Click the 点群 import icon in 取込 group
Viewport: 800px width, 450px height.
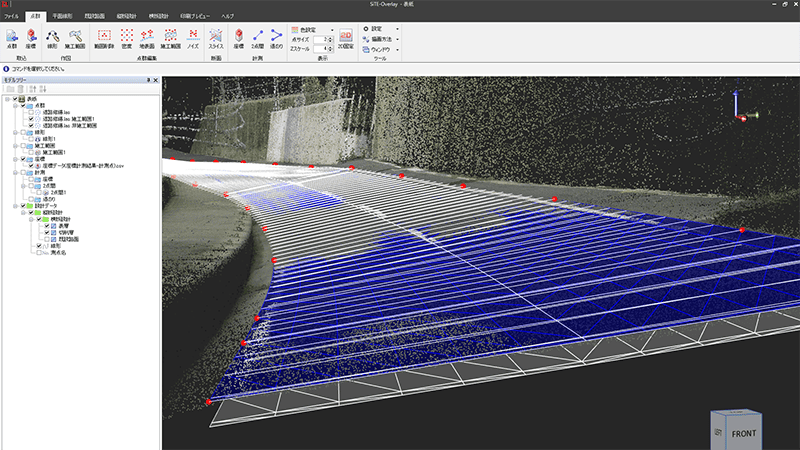[11, 39]
